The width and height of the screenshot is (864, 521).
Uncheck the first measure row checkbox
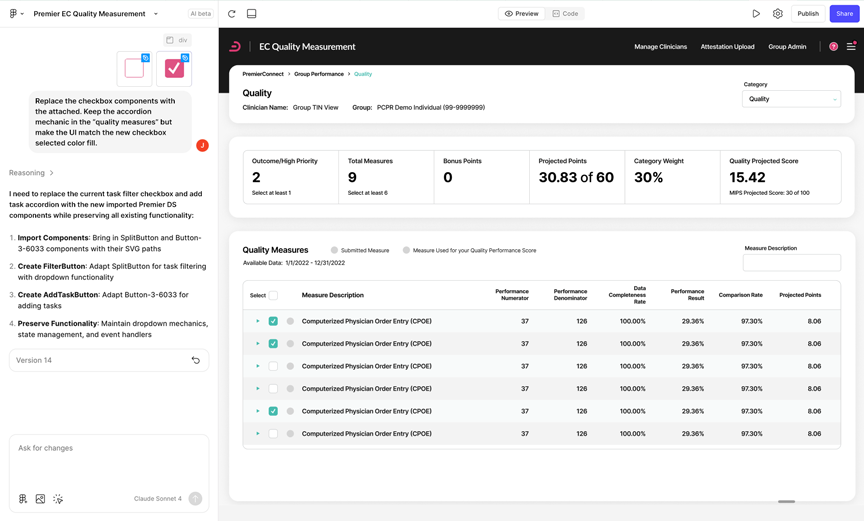273,321
